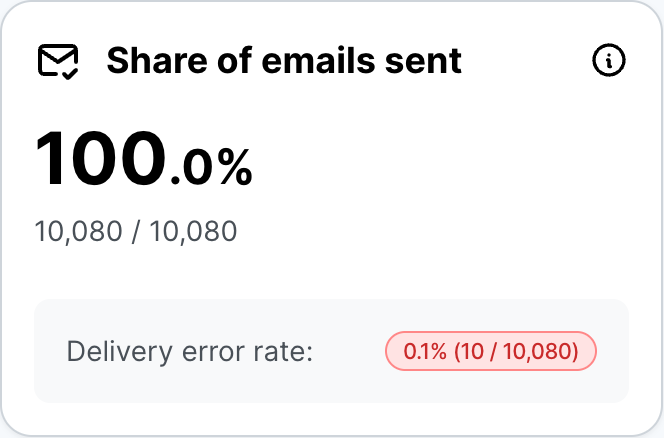Click the ".0%" decimal portion
The height and width of the screenshot is (438, 664).
pyautogui.click(x=210, y=167)
